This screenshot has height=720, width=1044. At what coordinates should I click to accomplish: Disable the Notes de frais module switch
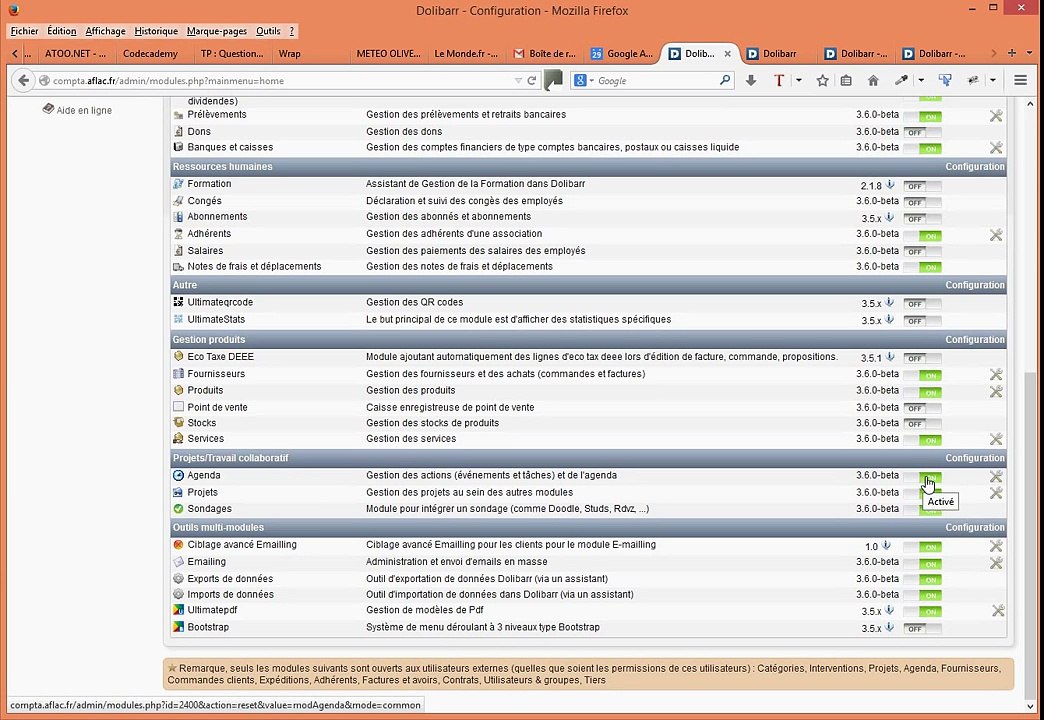point(923,268)
